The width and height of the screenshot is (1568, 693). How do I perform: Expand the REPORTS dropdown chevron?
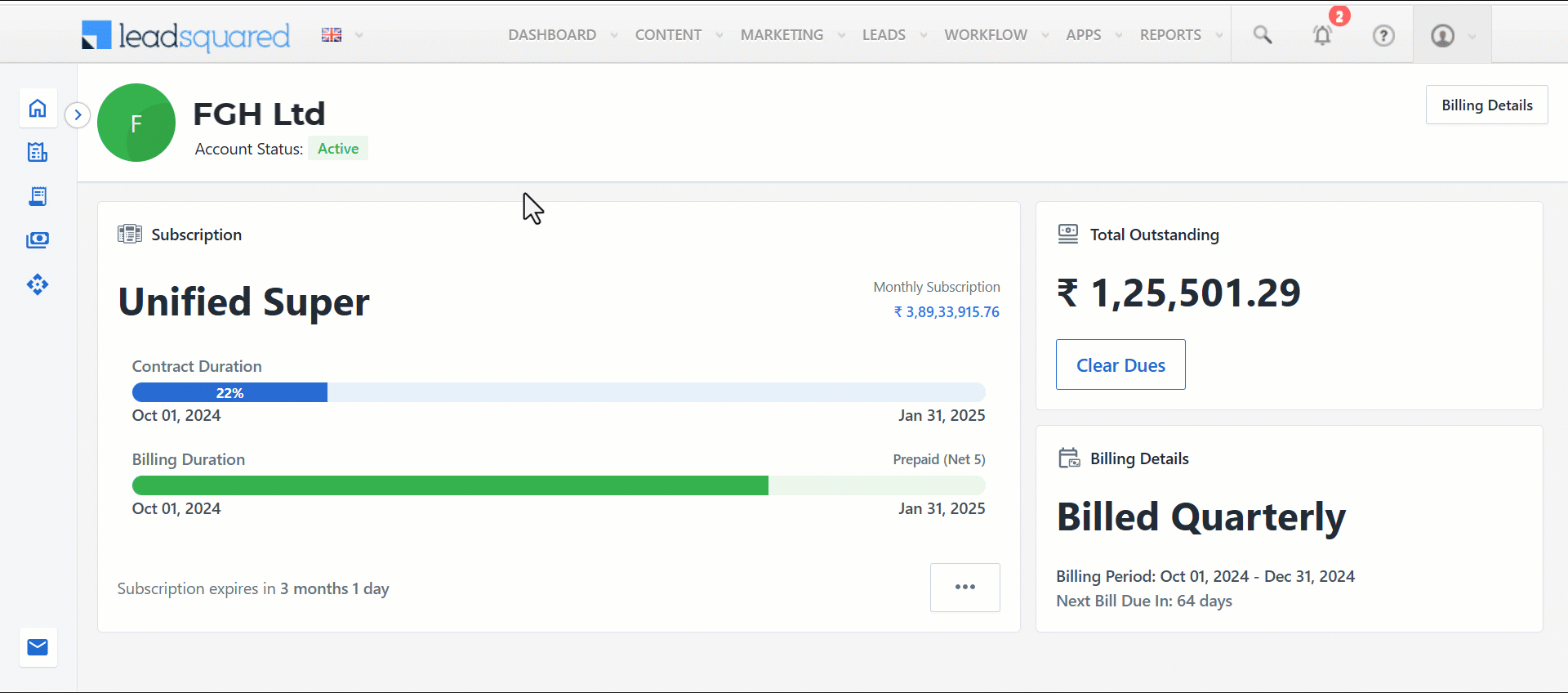1219,35
